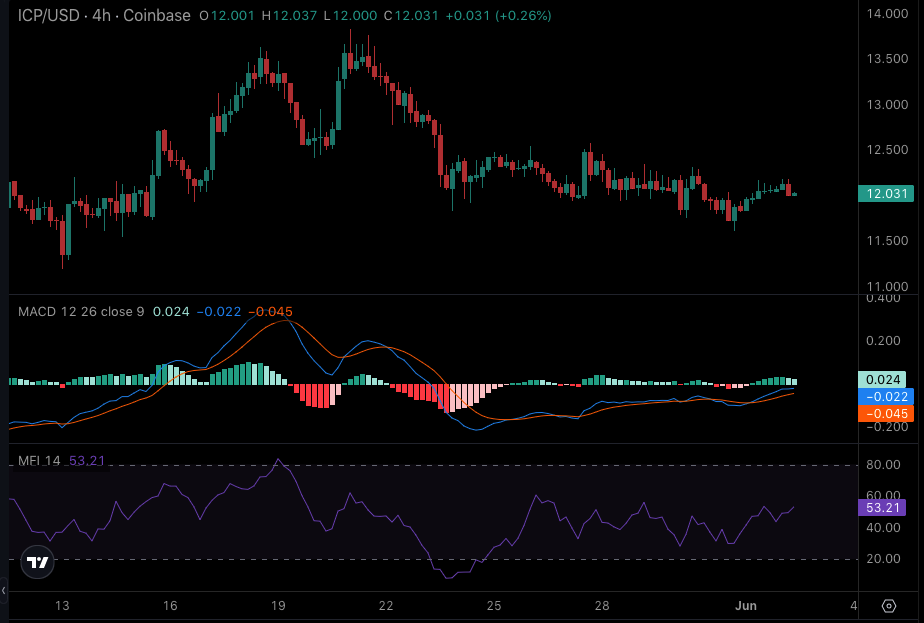Click date 25 on the time axis
Viewport: 924px width, 623px height.
494,606
